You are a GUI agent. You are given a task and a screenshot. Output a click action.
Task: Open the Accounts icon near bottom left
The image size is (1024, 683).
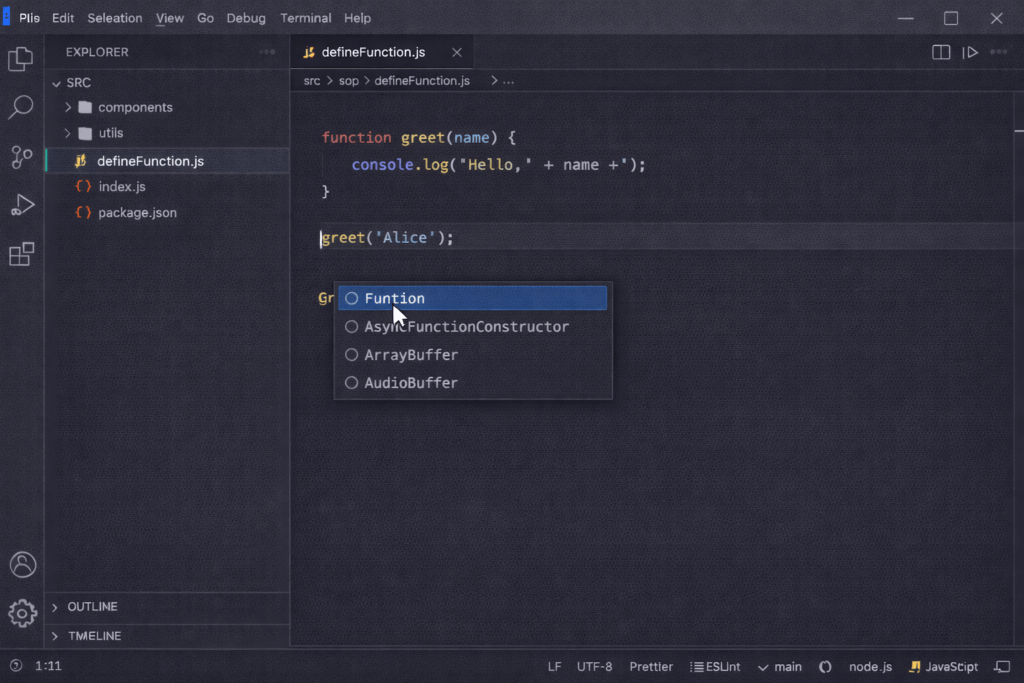tap(23, 565)
